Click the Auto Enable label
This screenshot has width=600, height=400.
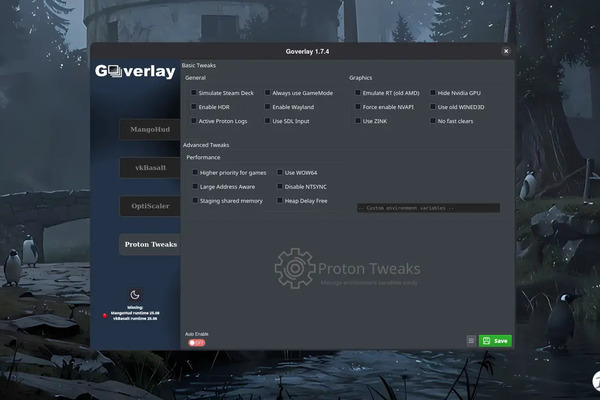click(197, 334)
